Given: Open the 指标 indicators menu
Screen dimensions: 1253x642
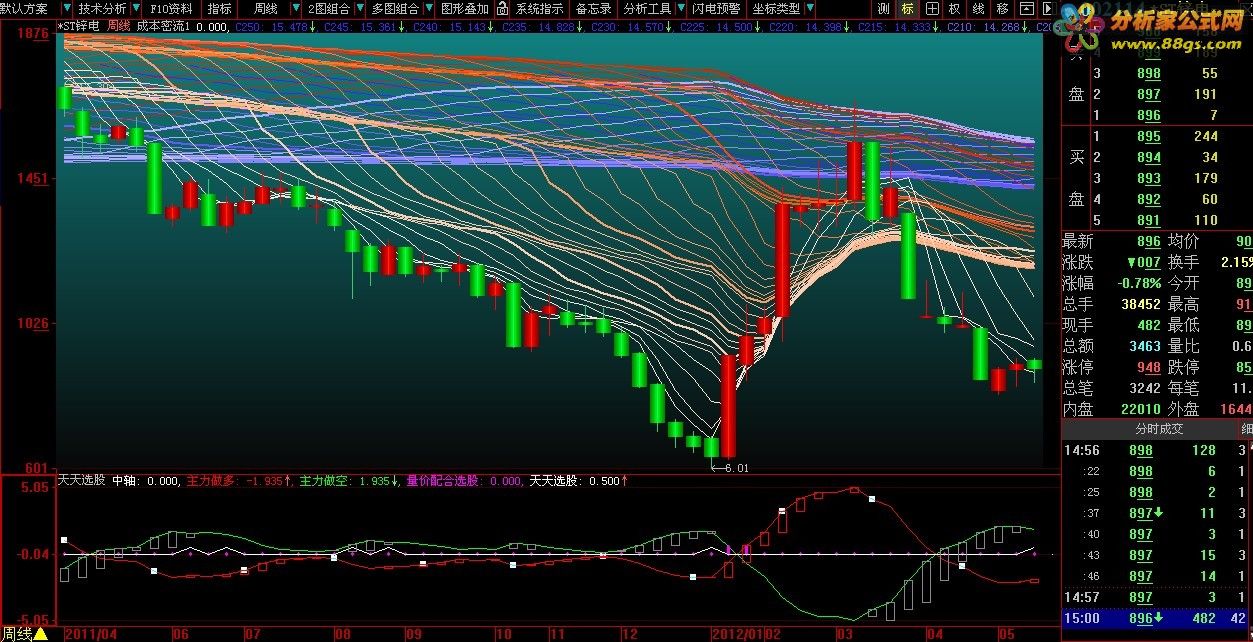Looking at the screenshot, I should (x=219, y=9).
